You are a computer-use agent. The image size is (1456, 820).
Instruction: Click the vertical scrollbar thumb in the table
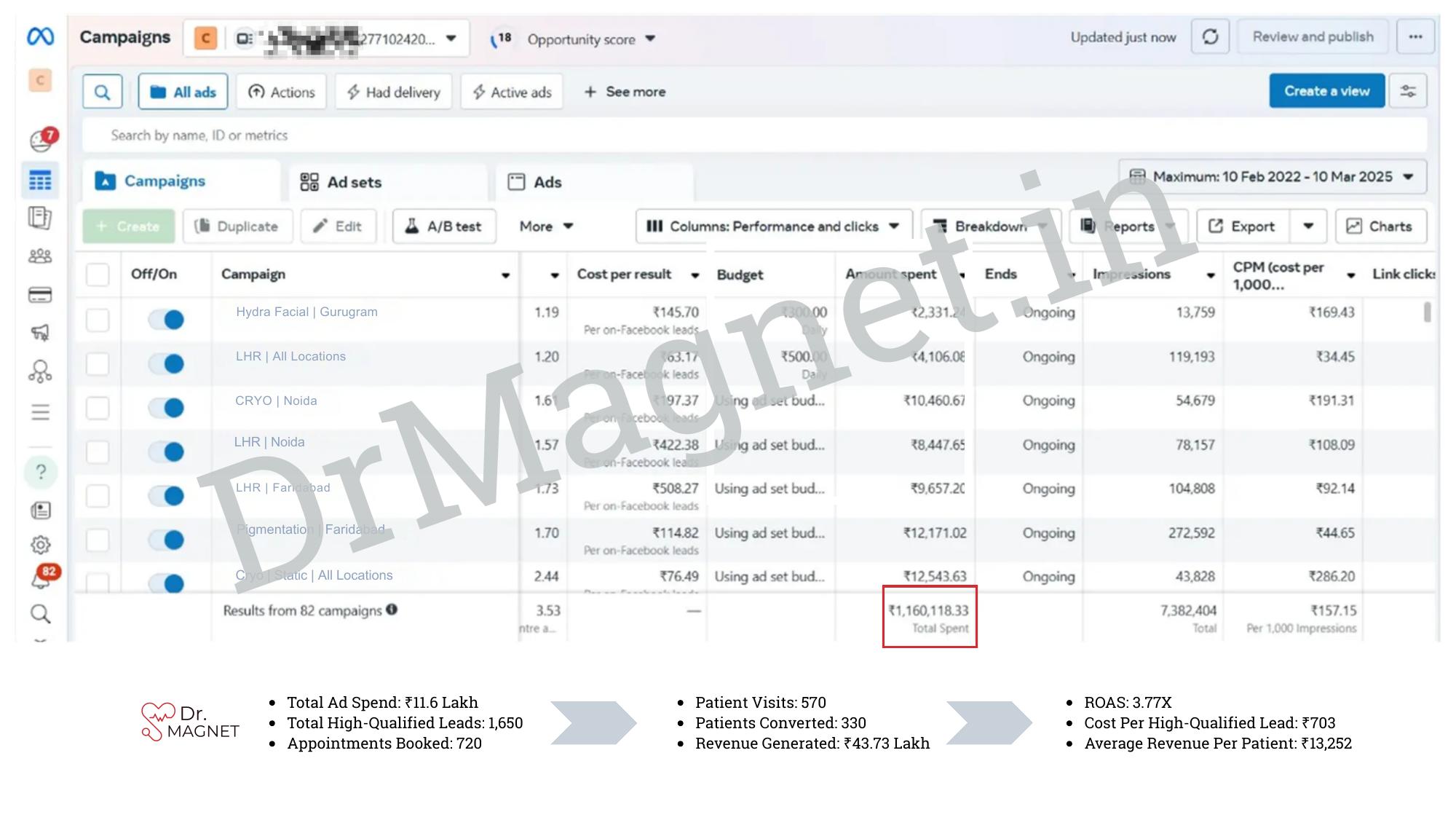click(x=1427, y=312)
